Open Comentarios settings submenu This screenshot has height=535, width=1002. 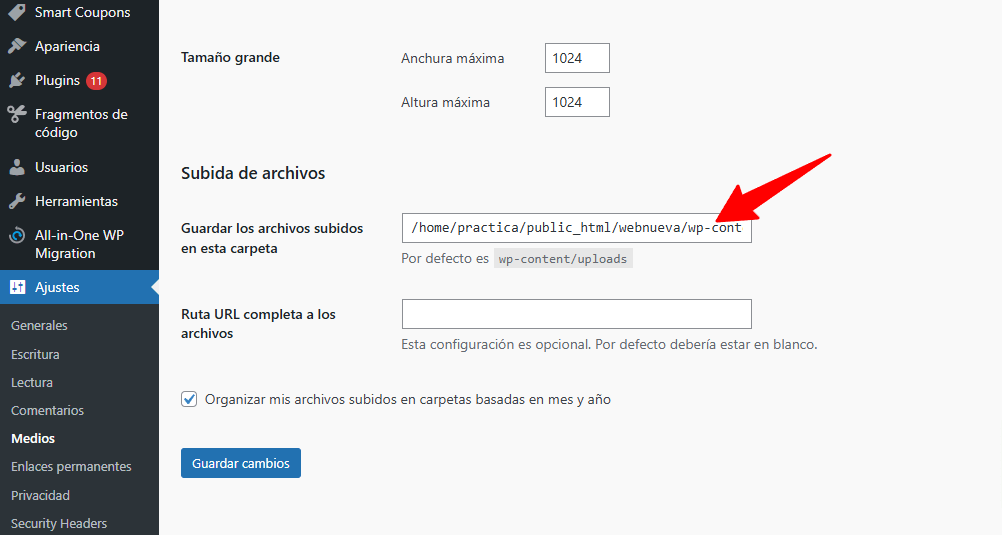click(x=47, y=410)
